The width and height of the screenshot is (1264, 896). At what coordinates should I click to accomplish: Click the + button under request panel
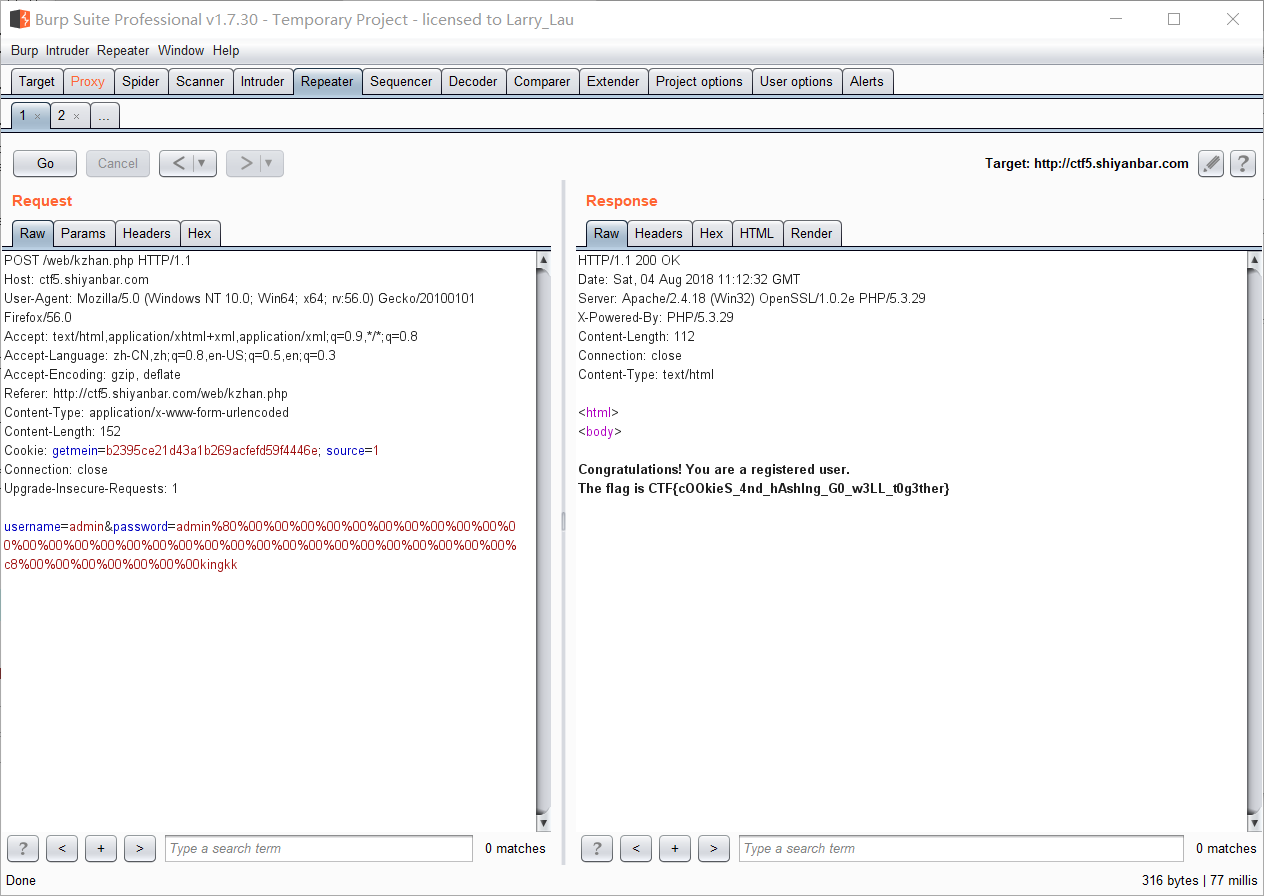[x=101, y=849]
